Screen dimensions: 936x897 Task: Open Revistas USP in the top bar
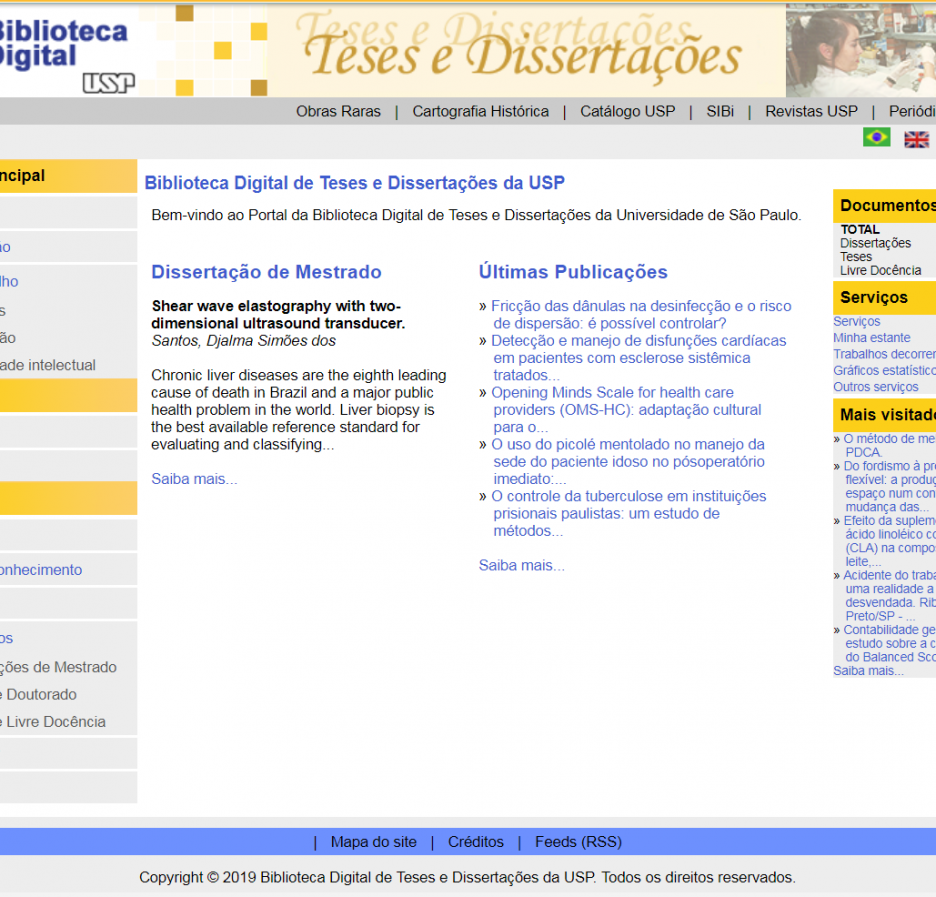tap(811, 112)
